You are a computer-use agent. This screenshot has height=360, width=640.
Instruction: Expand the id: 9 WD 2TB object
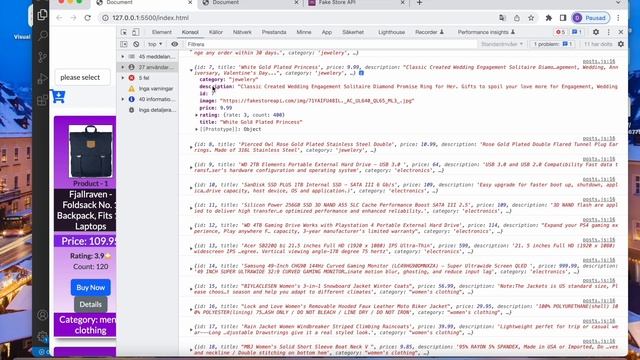click(191, 168)
